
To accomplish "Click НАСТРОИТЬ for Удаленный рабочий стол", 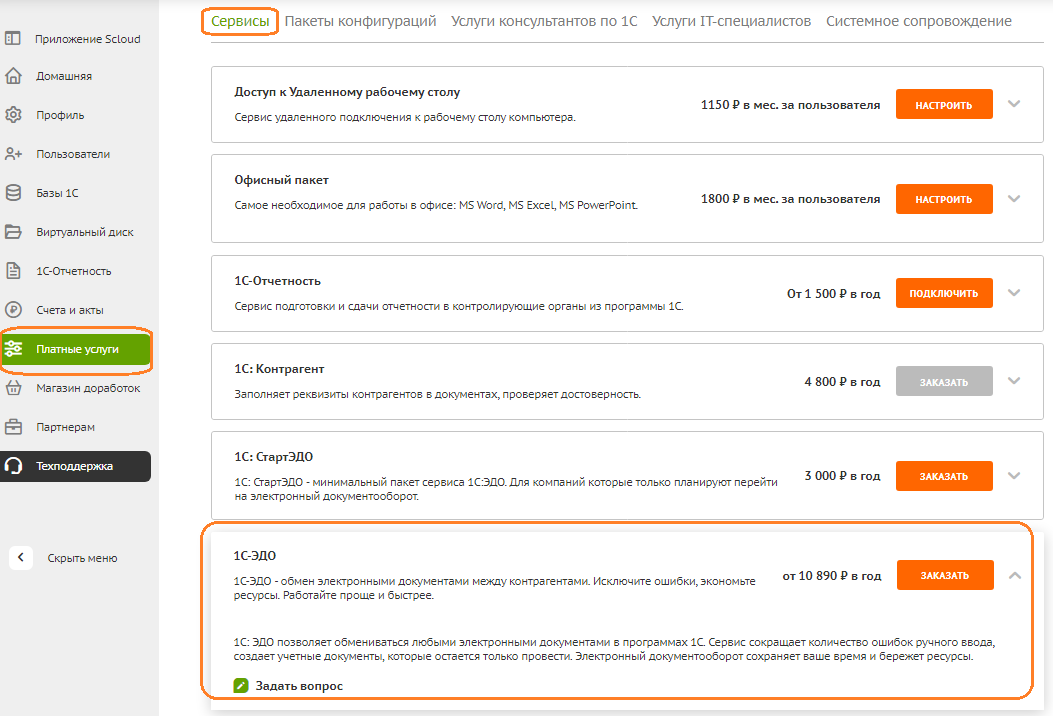I will [944, 105].
